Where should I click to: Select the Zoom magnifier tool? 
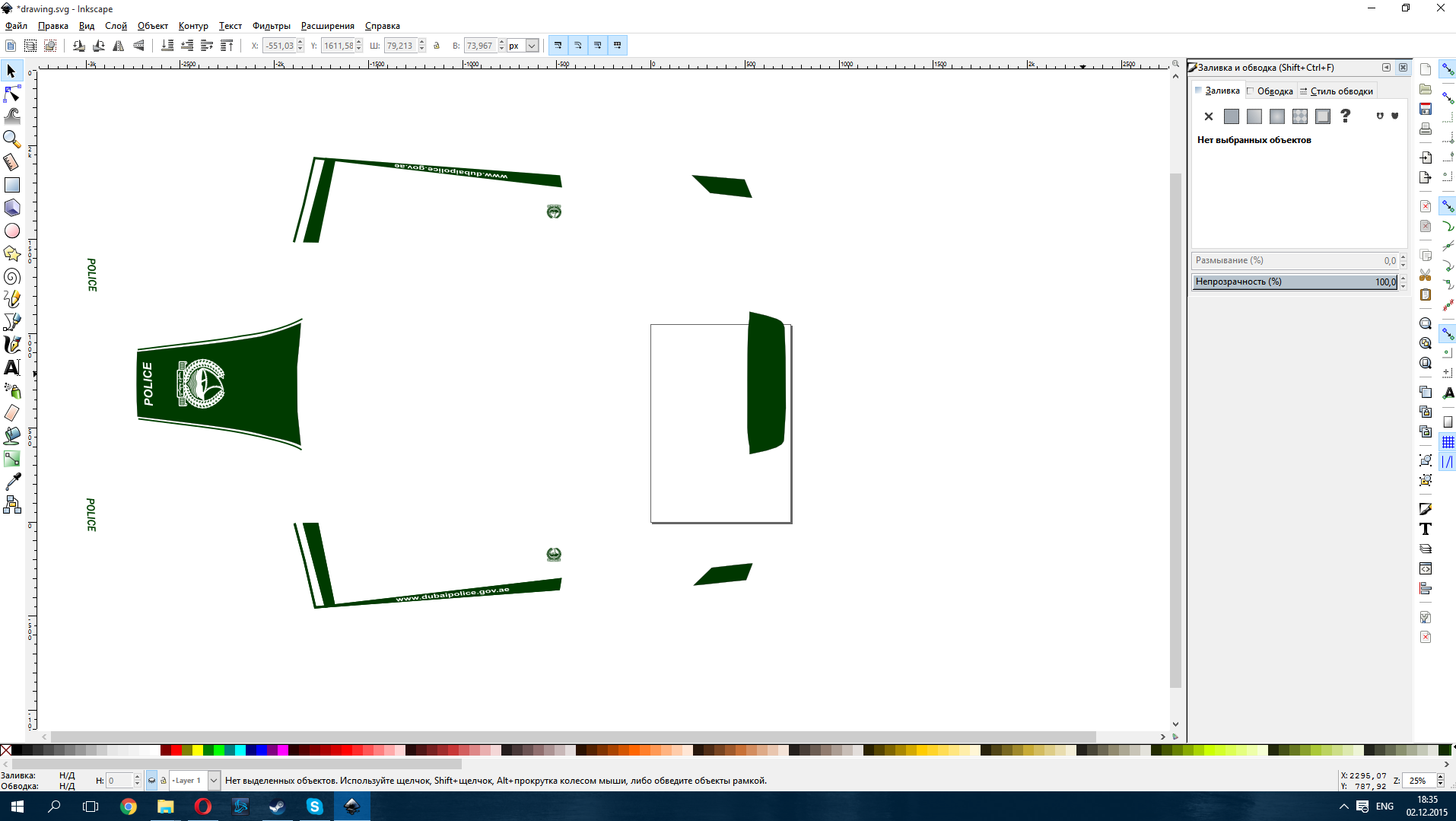(11, 139)
